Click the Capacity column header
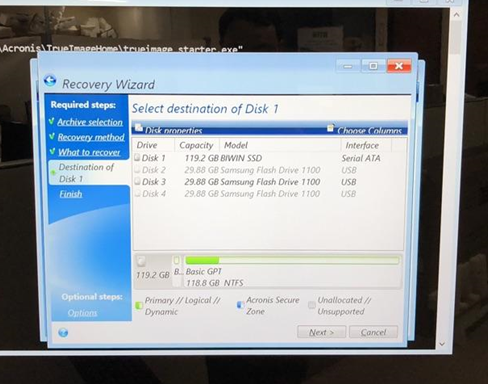Screen dimensions: 488x384 (x=196, y=145)
